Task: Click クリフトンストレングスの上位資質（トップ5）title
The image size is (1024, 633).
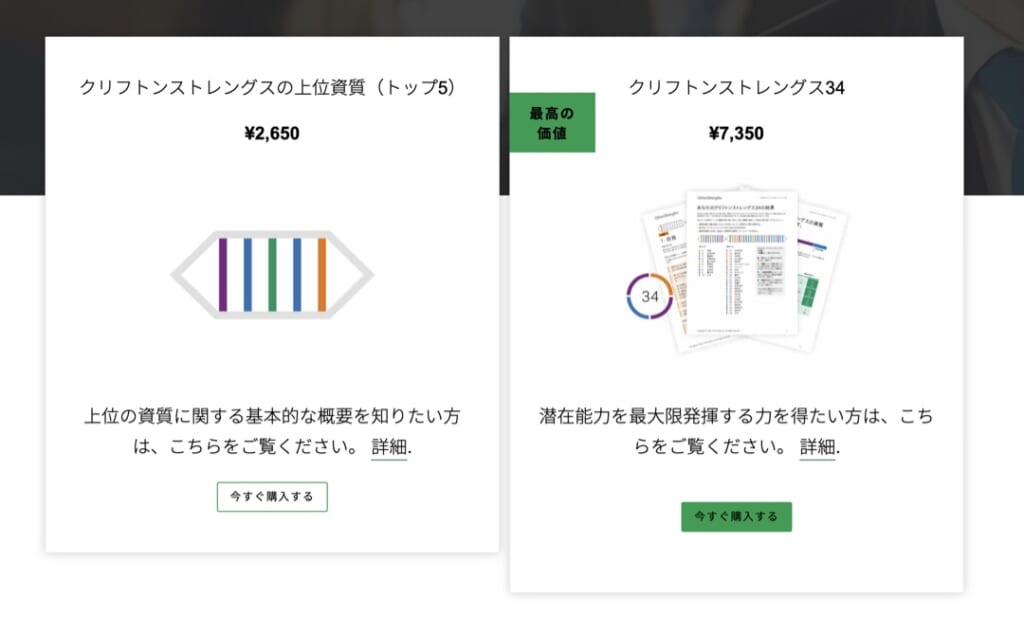Action: coord(268,88)
